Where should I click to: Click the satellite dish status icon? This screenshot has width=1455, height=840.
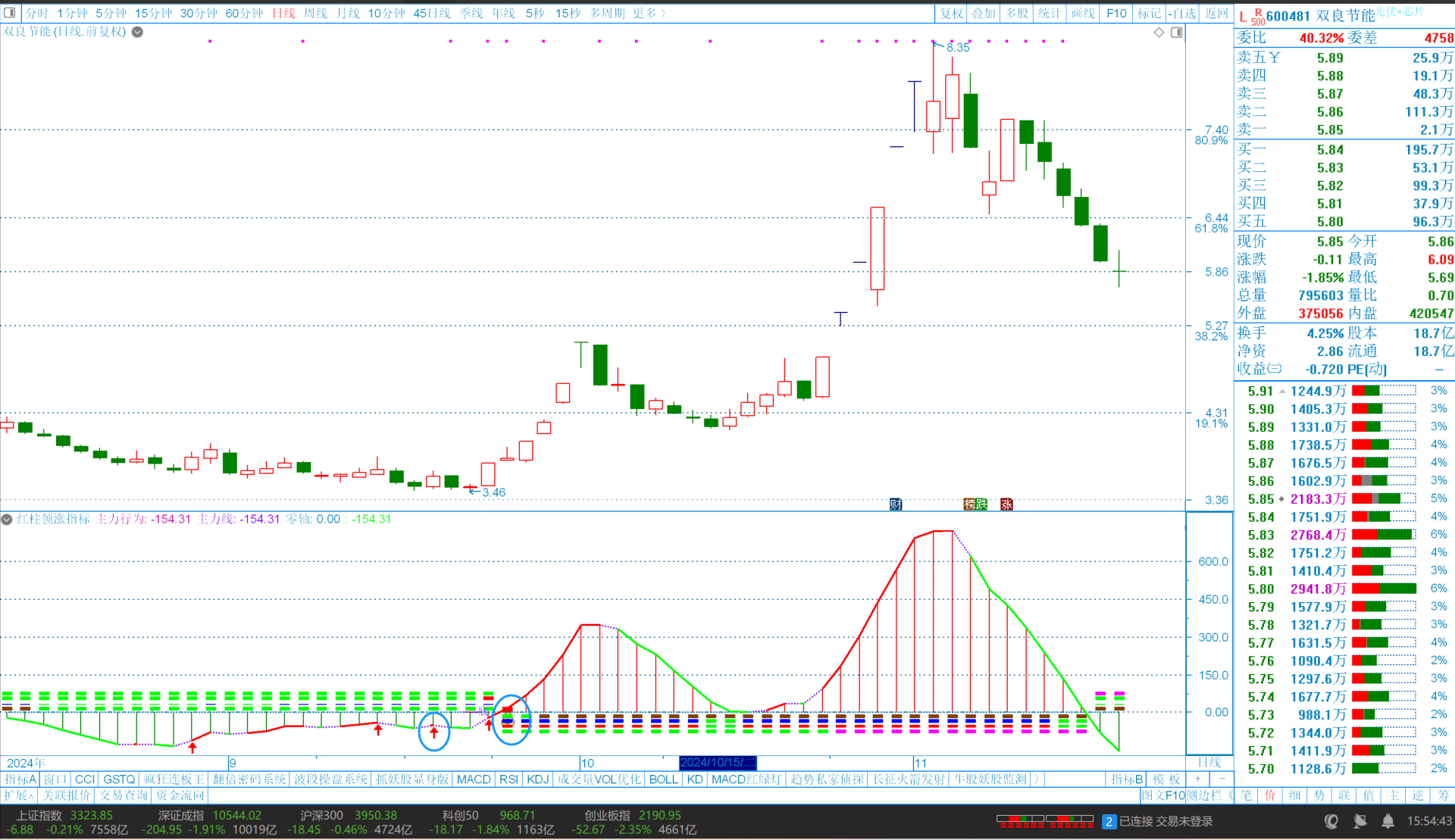click(x=1360, y=821)
